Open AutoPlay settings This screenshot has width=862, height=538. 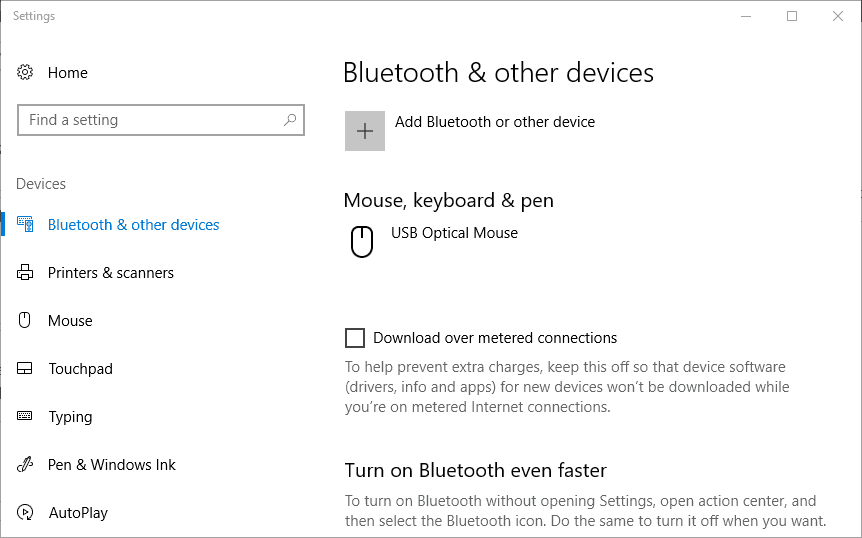pyautogui.click(x=78, y=513)
